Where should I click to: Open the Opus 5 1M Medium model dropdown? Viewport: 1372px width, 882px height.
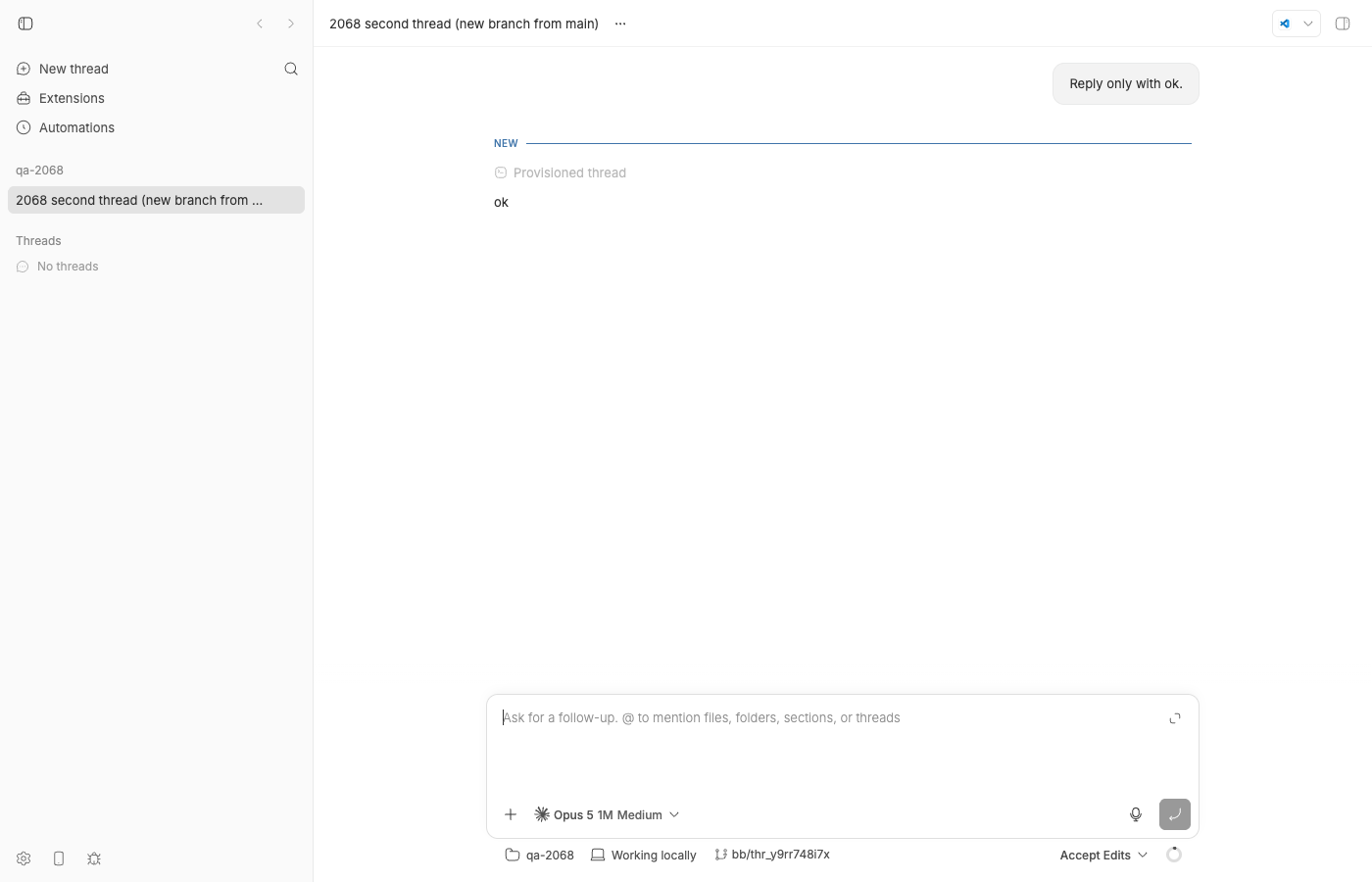pyautogui.click(x=607, y=814)
